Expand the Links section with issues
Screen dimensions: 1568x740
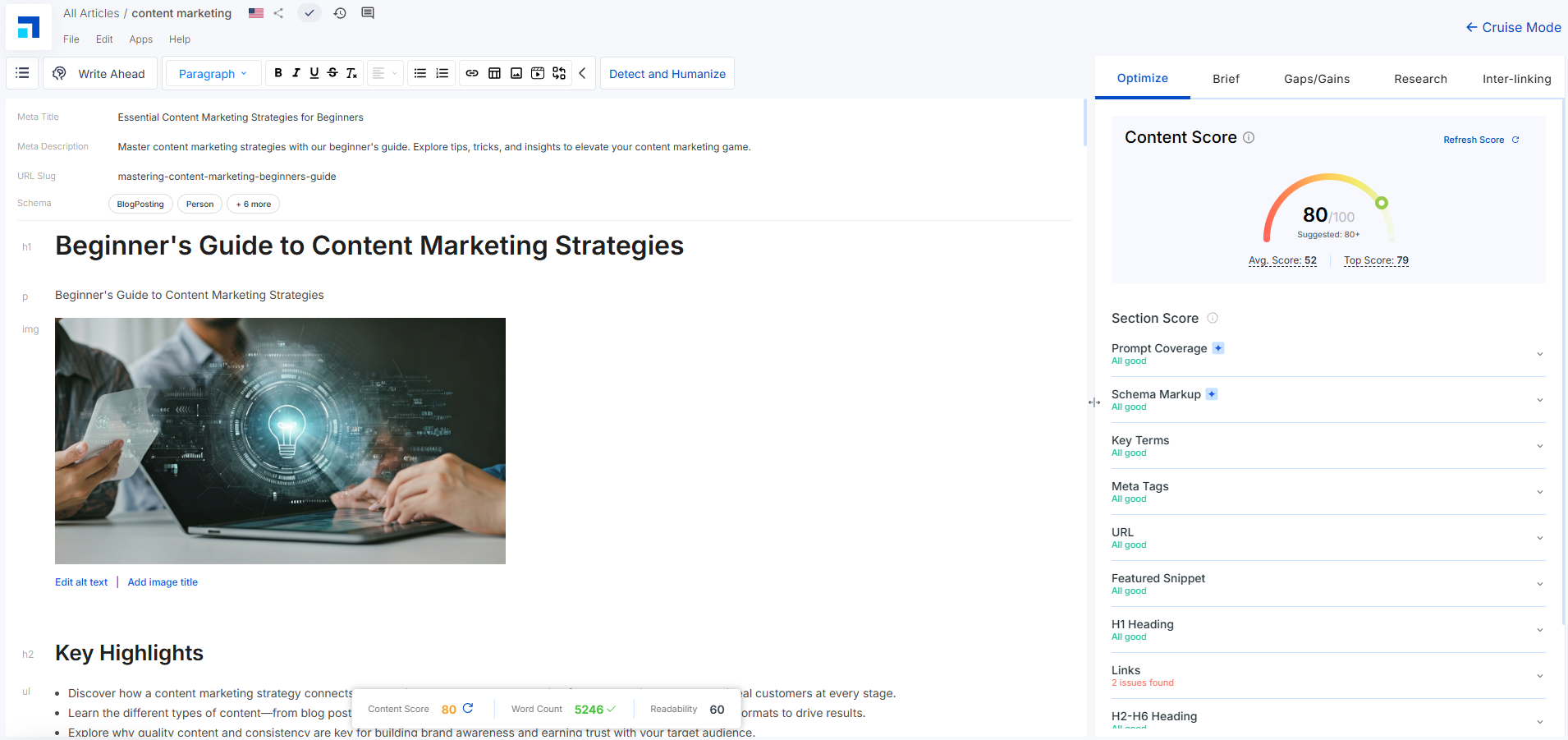1327,676
